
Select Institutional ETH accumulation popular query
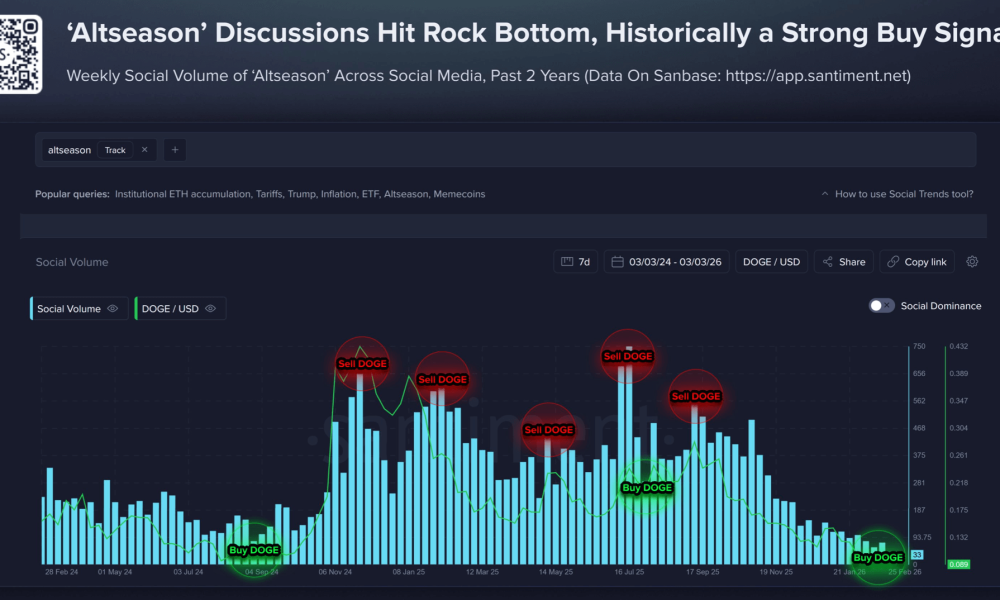click(x=183, y=194)
